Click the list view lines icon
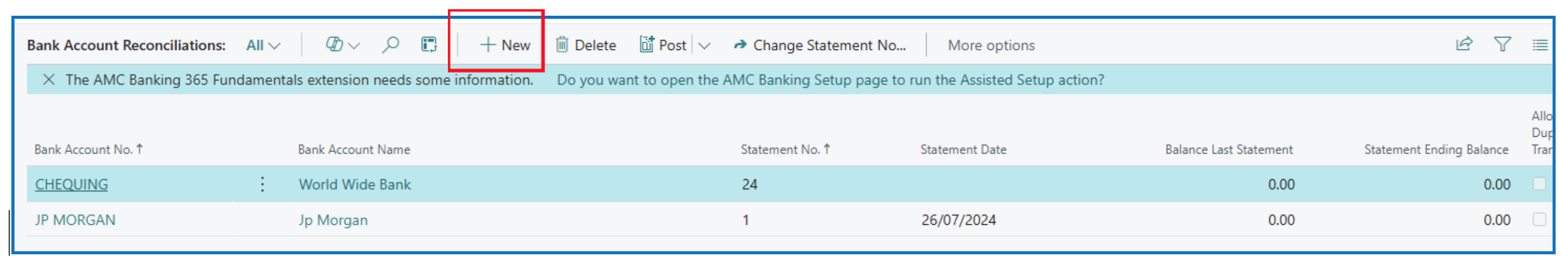This screenshot has width=1568, height=265. click(1539, 45)
